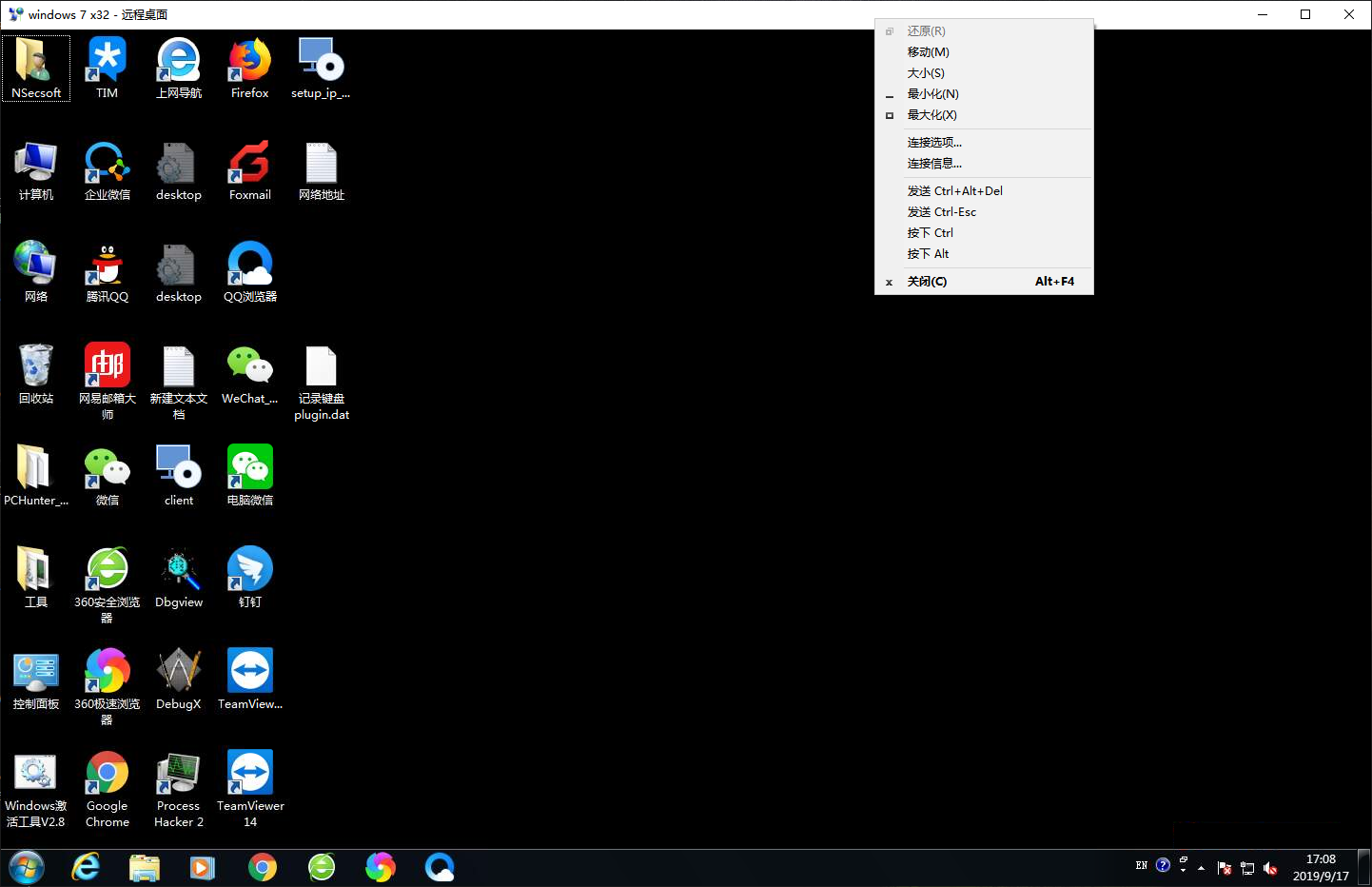Open the 17:08 clock and date
Image resolution: width=1372 pixels, height=887 pixels.
[1321, 867]
